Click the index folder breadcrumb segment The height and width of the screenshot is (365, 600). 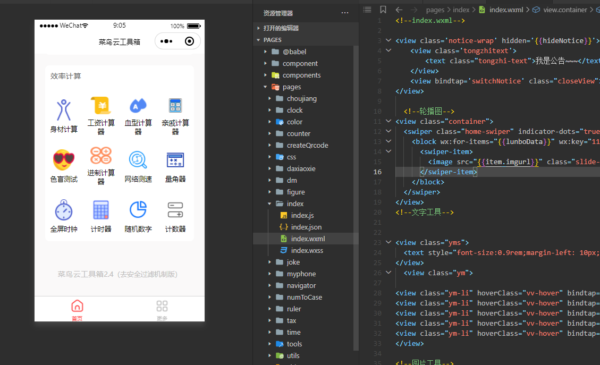click(x=461, y=10)
